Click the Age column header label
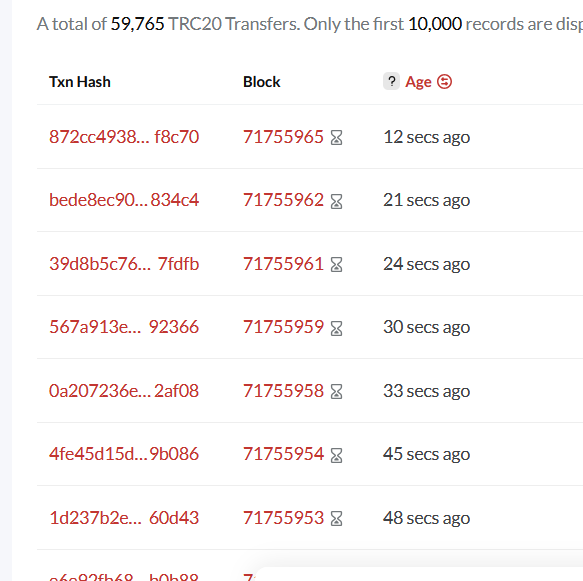The image size is (583, 581). coord(418,82)
